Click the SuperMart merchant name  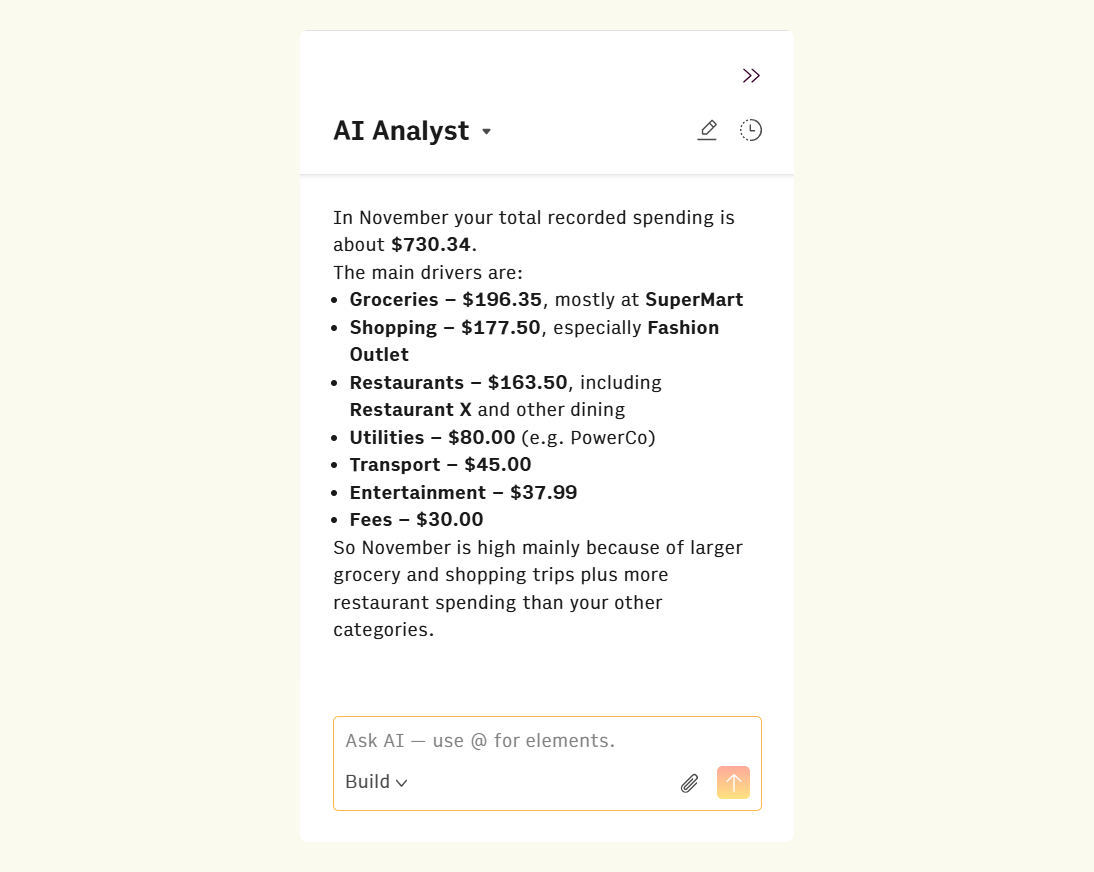[x=695, y=299]
